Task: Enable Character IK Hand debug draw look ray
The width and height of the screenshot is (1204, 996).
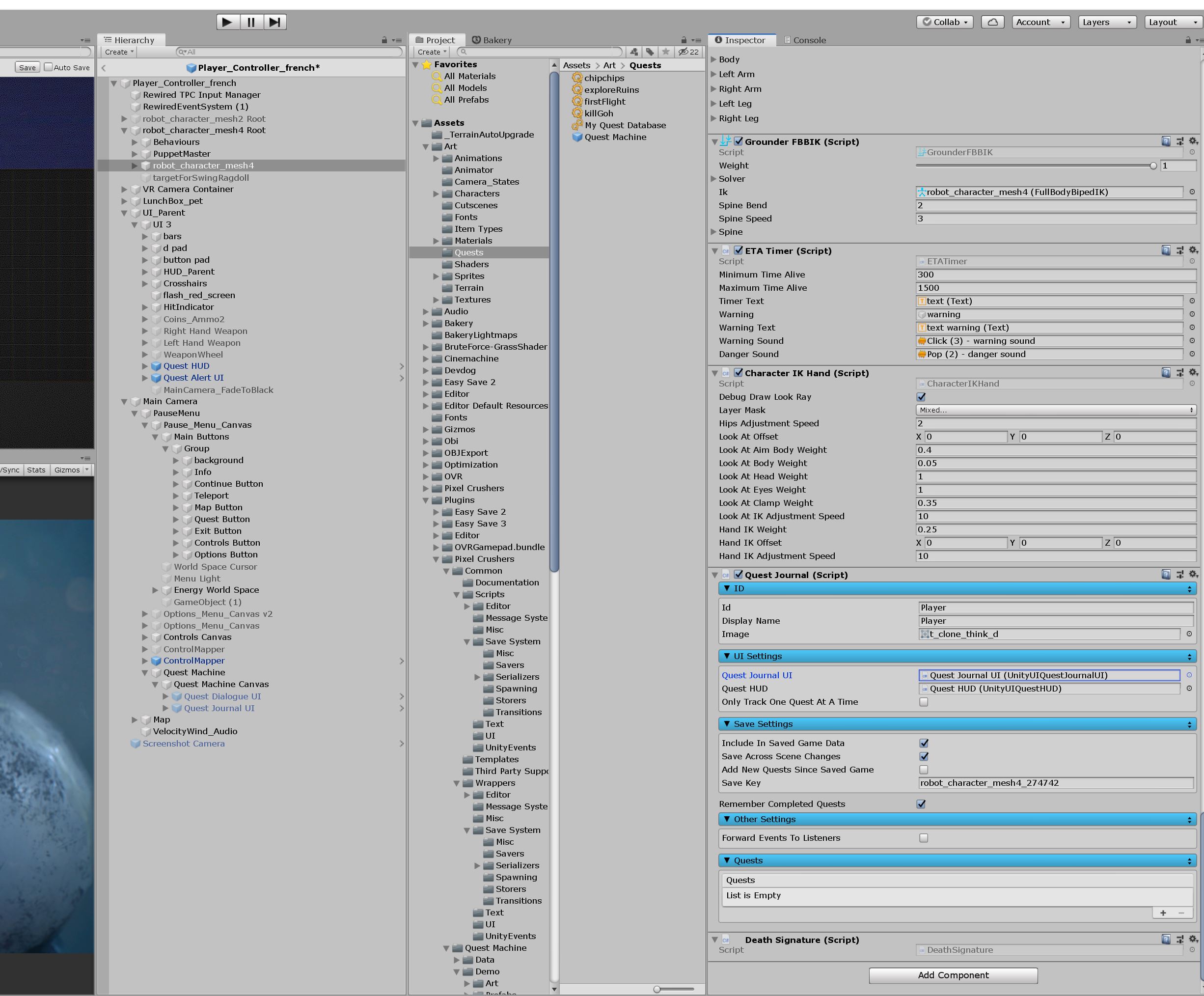Action: 921,397
